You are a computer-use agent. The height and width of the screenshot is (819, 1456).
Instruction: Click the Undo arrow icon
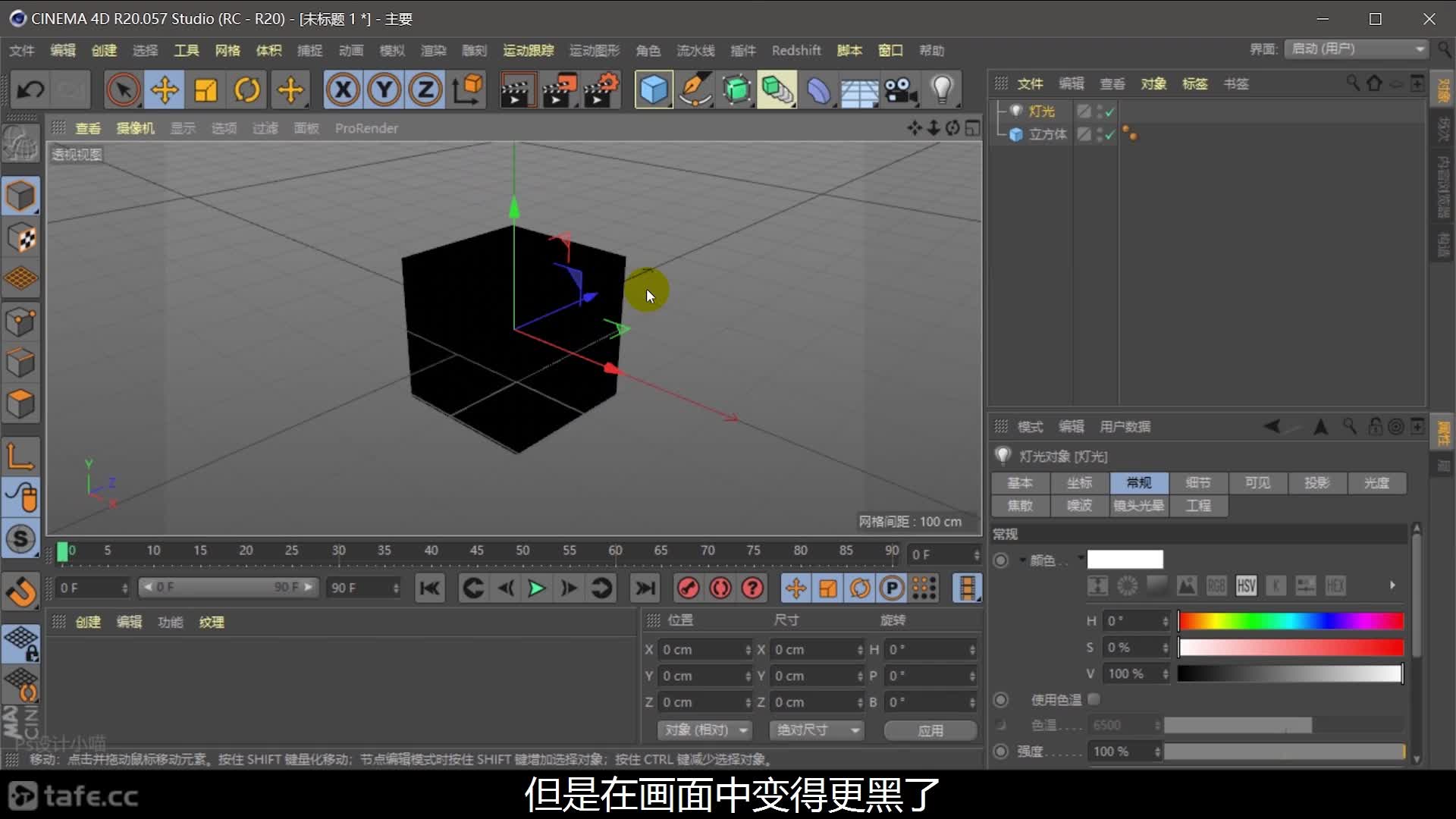31,90
